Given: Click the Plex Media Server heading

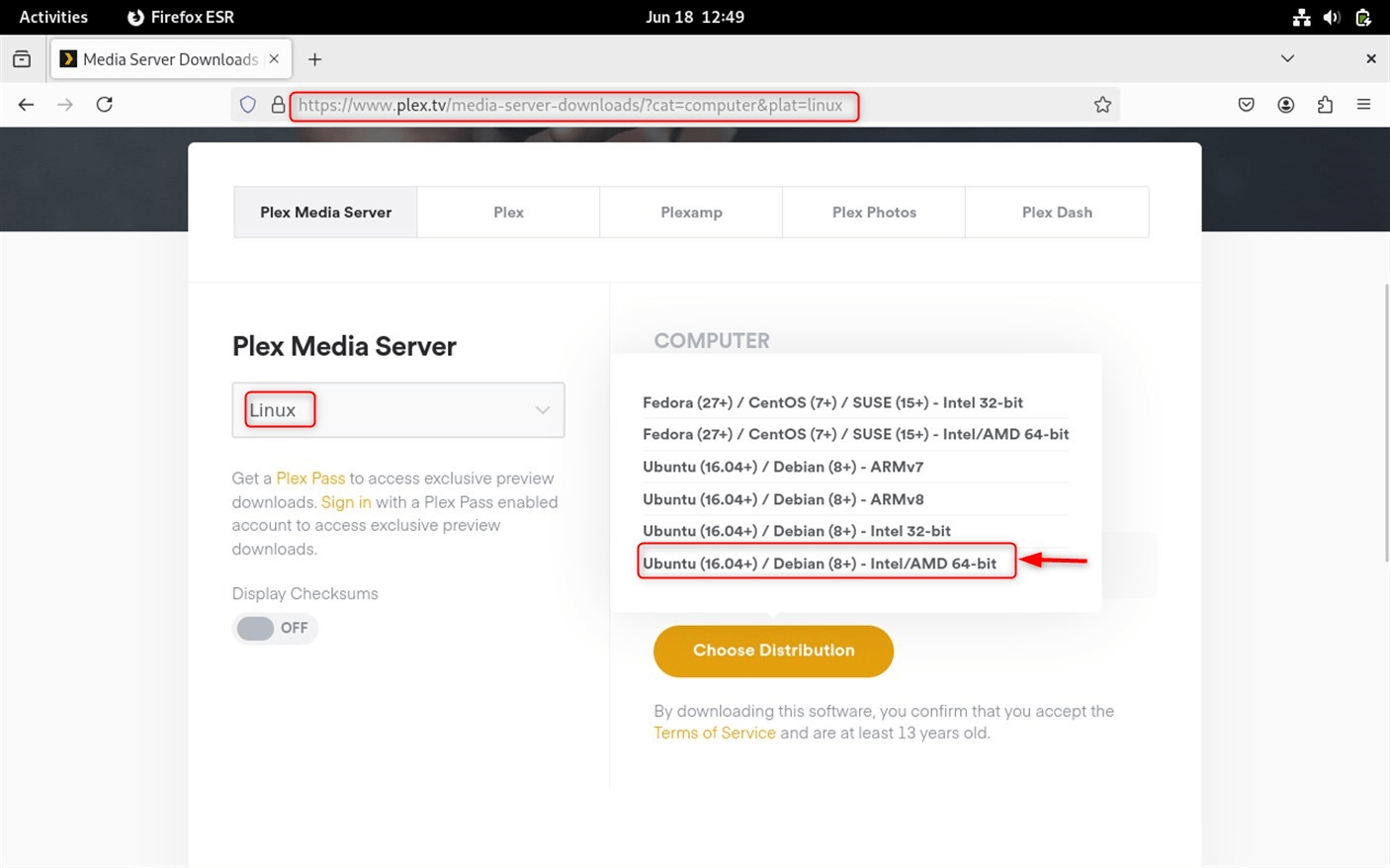Looking at the screenshot, I should click(344, 346).
